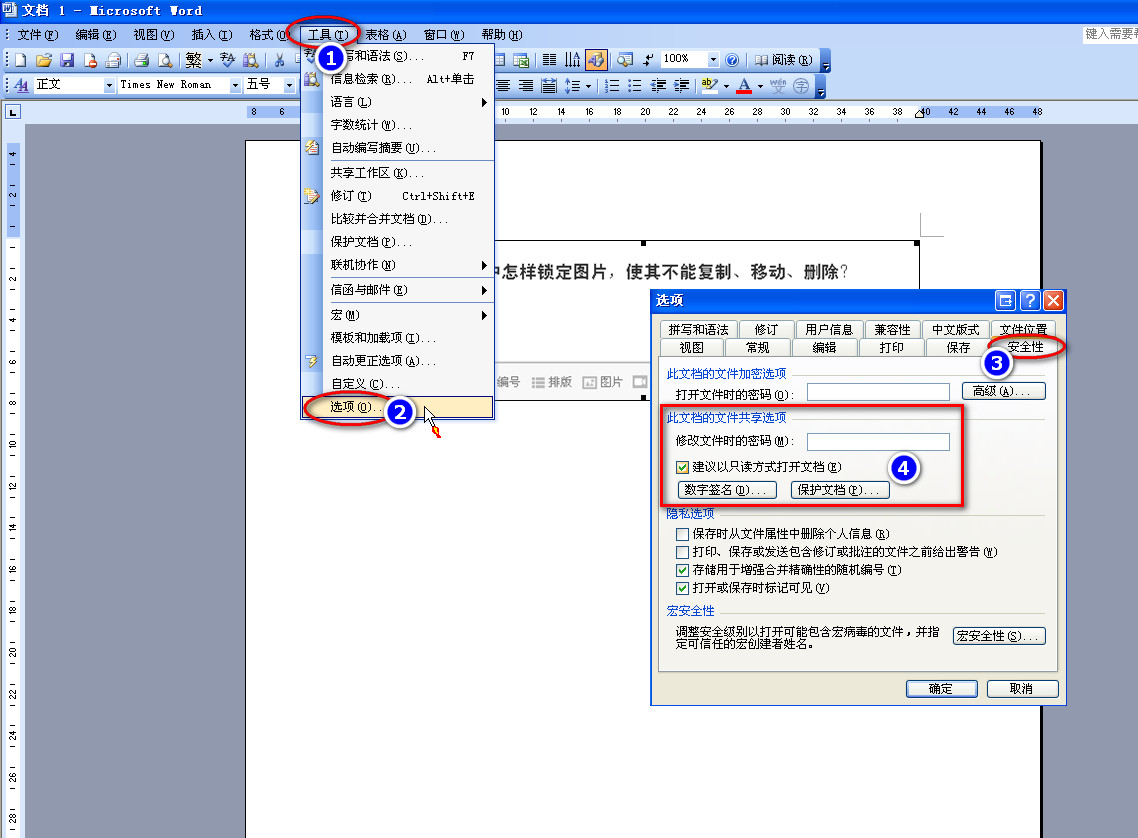Viewport: 1138px width, 838px height.
Task: Click the Print icon
Action: 142,60
